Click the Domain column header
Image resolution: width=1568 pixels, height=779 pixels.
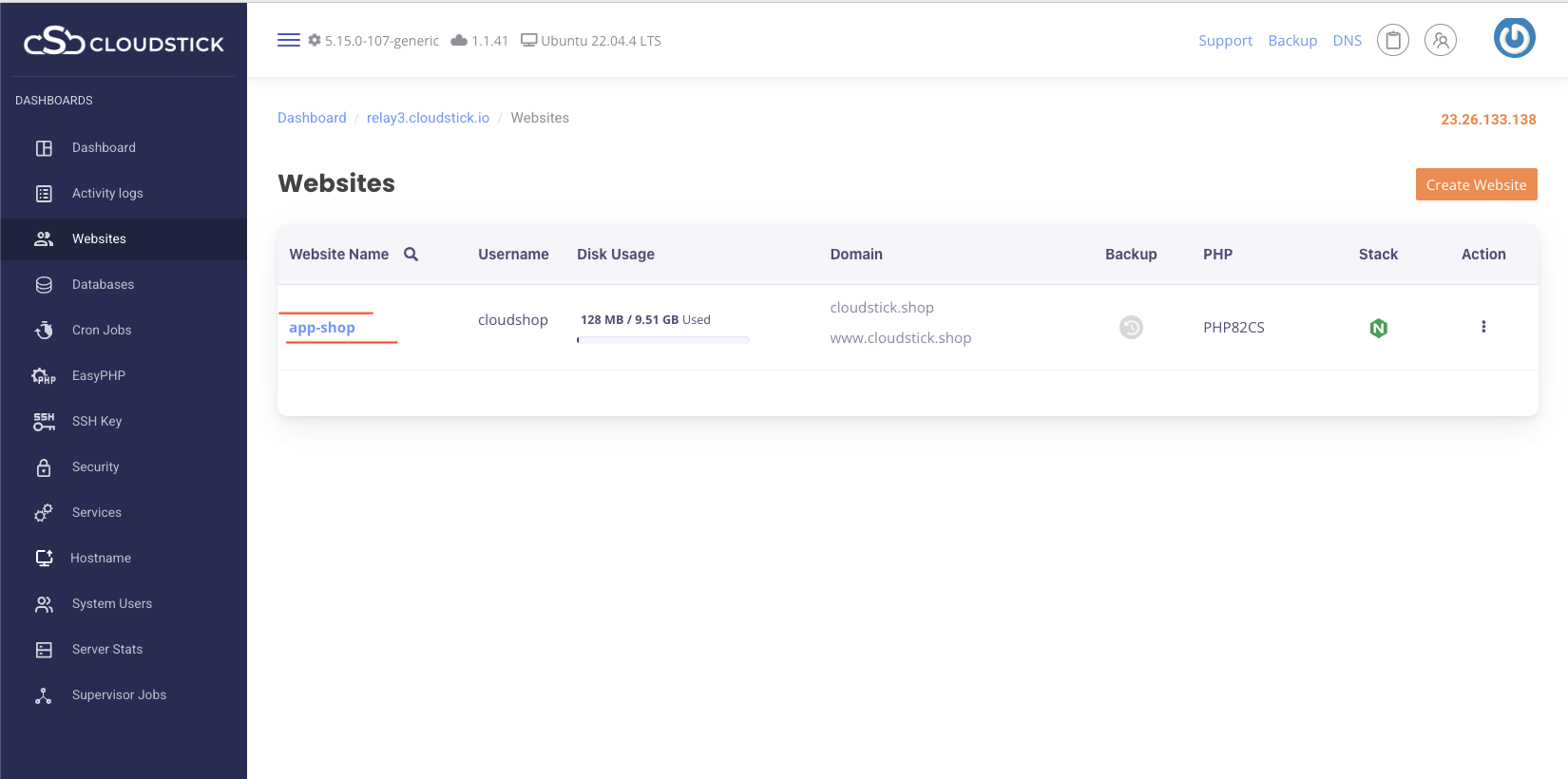(856, 254)
